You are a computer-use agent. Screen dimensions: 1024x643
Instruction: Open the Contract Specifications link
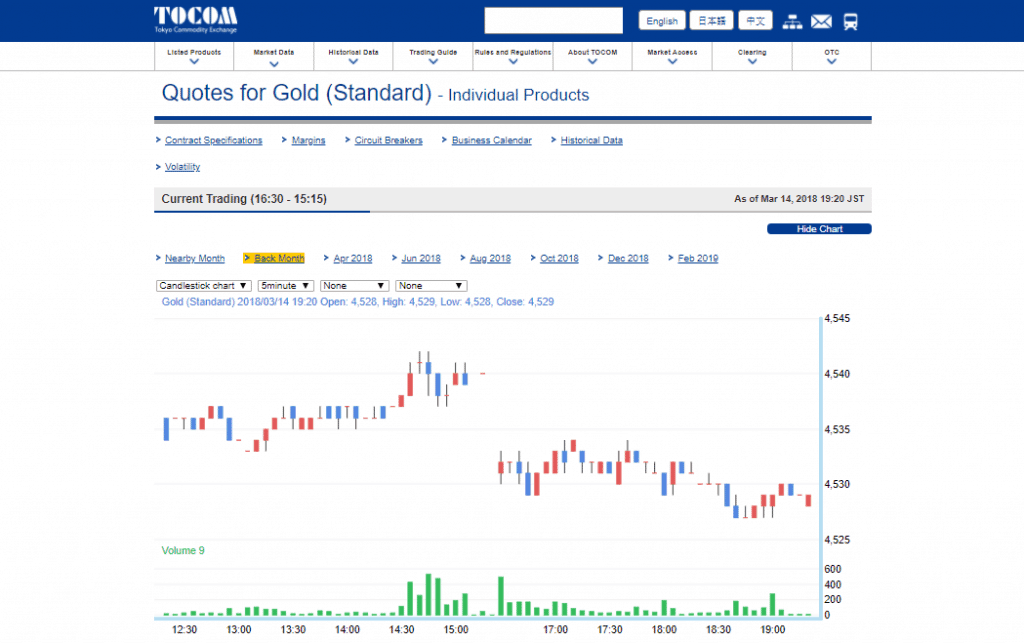coord(214,140)
